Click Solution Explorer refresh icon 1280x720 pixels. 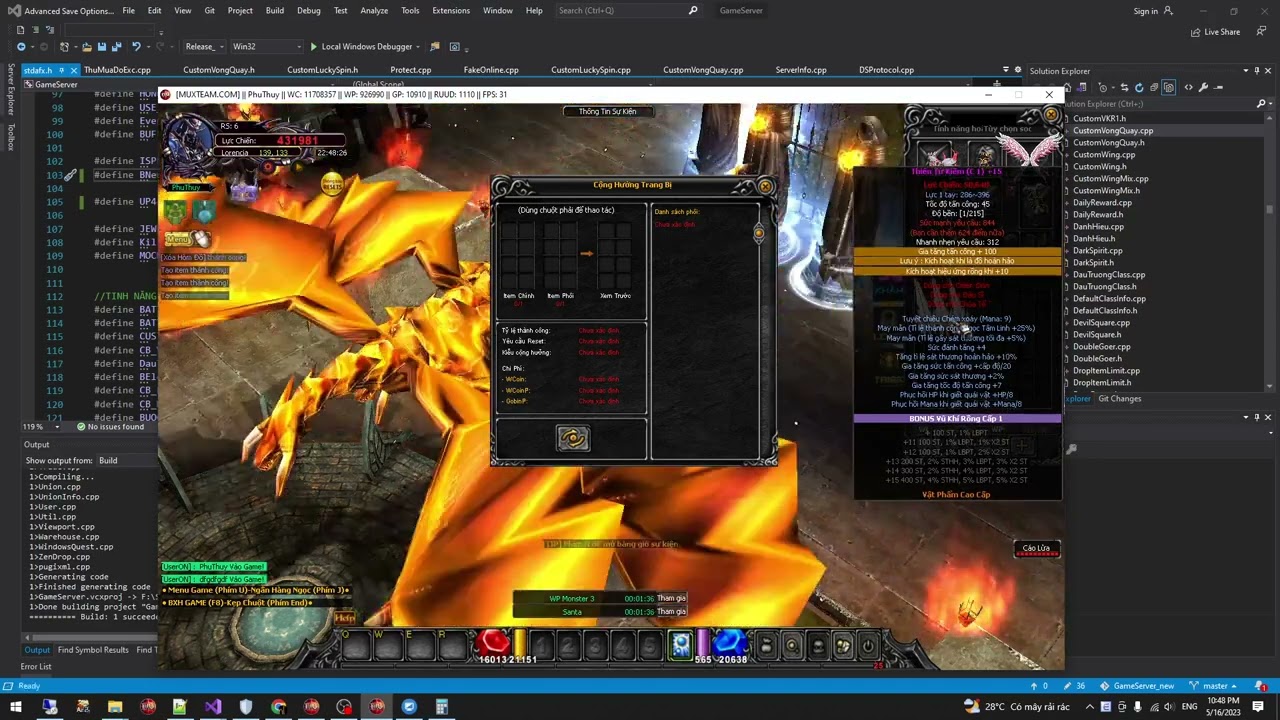[1139, 87]
